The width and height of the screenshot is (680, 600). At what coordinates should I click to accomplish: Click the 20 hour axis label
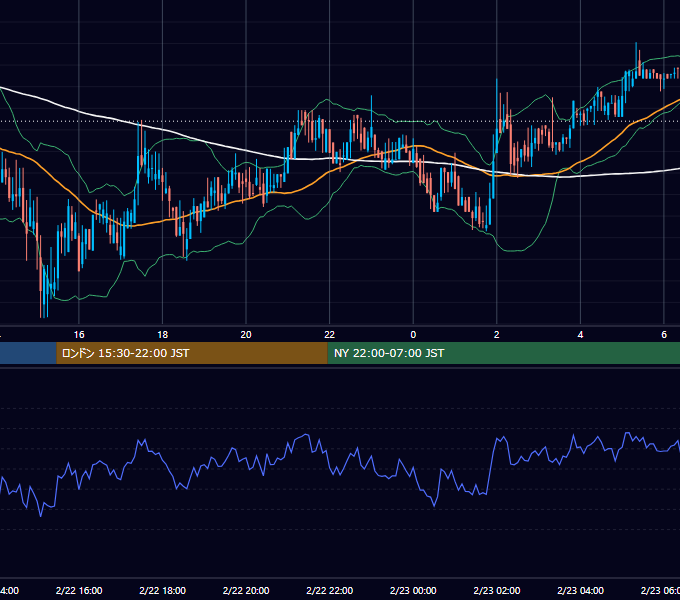[246, 335]
